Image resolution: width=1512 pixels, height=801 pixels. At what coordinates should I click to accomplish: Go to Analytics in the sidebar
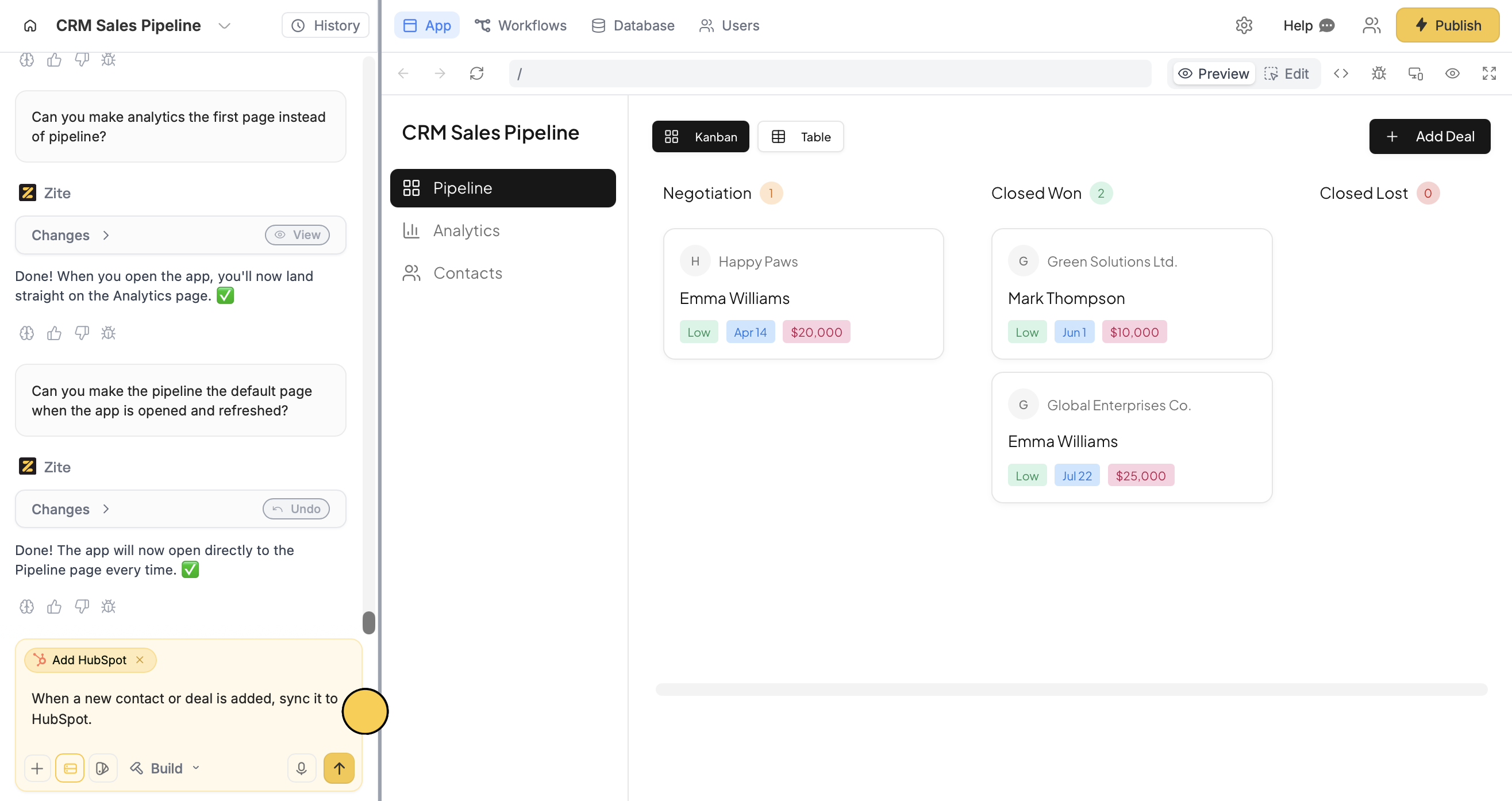click(466, 230)
